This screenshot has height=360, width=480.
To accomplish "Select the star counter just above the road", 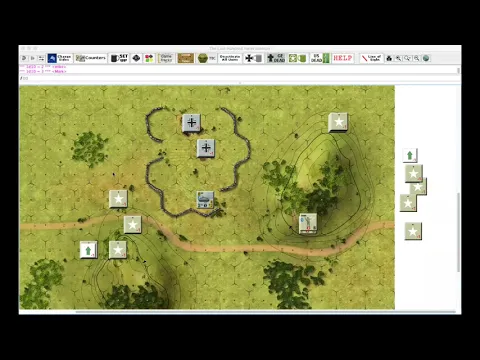I will 118,199.
